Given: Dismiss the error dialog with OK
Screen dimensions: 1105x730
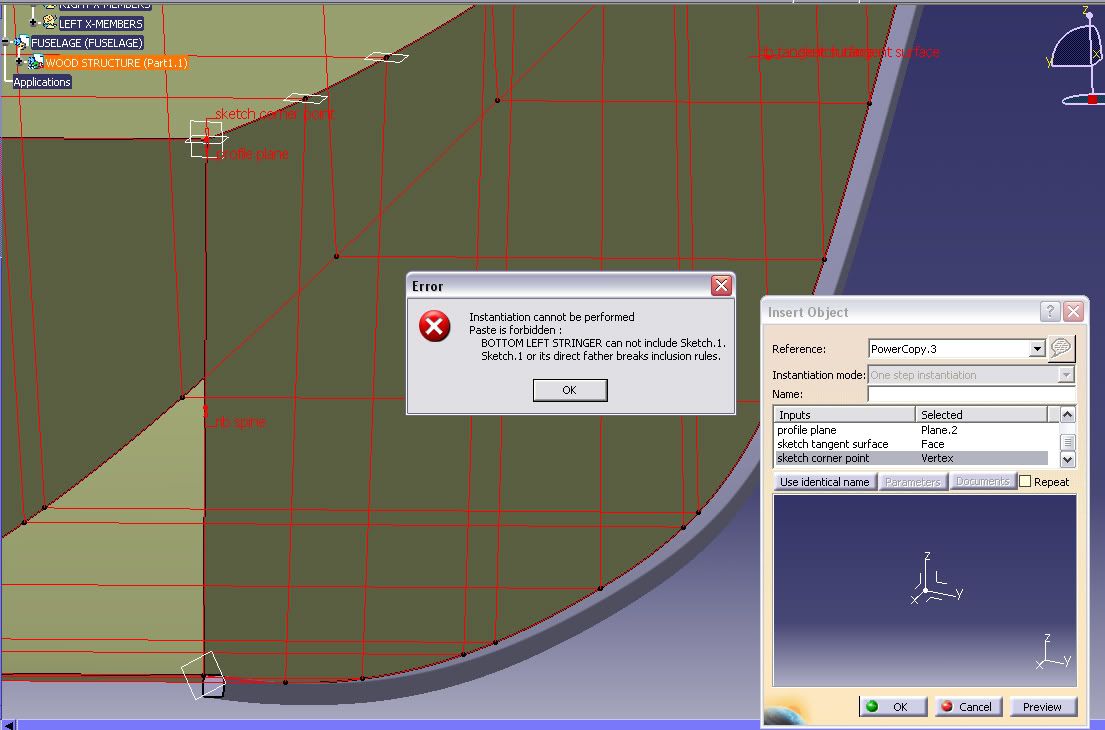Looking at the screenshot, I should tap(570, 390).
